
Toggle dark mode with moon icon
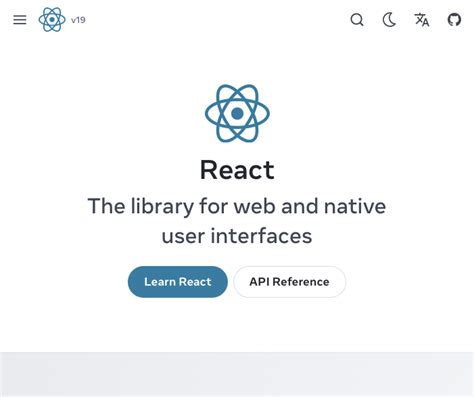tap(389, 20)
